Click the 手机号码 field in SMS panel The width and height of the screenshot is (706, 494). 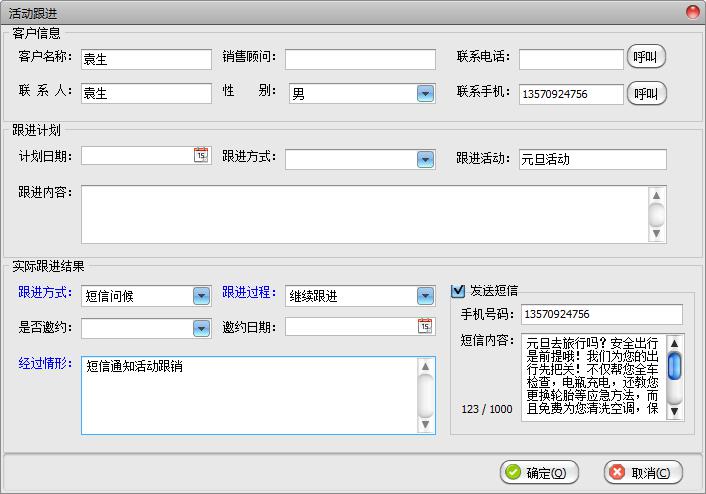click(601, 315)
